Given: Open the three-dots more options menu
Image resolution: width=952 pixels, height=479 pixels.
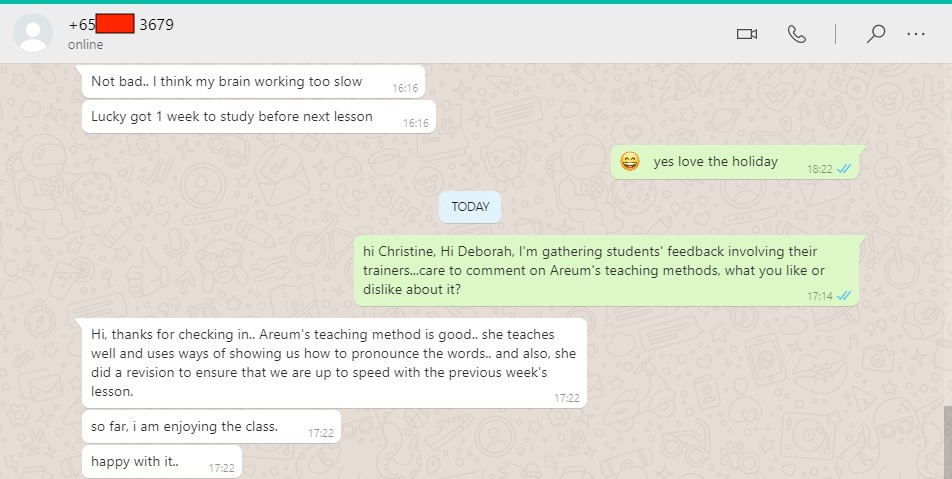Looking at the screenshot, I should [916, 34].
